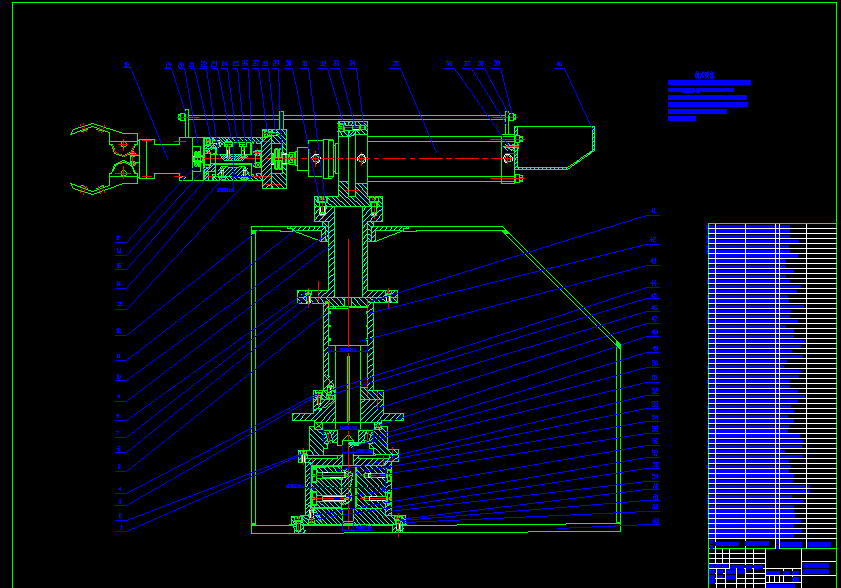
Task: Select part callout number 22
Action: 204,64
